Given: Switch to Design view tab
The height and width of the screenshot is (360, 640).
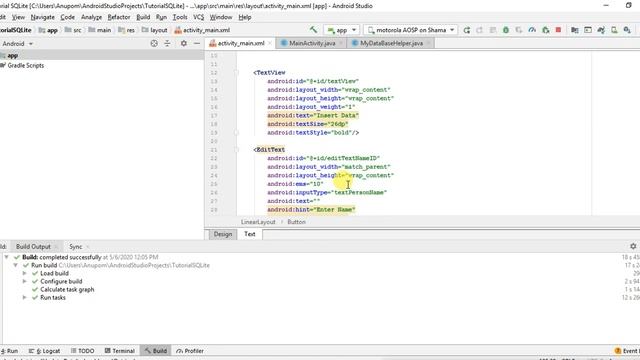Looking at the screenshot, I should 222,234.
